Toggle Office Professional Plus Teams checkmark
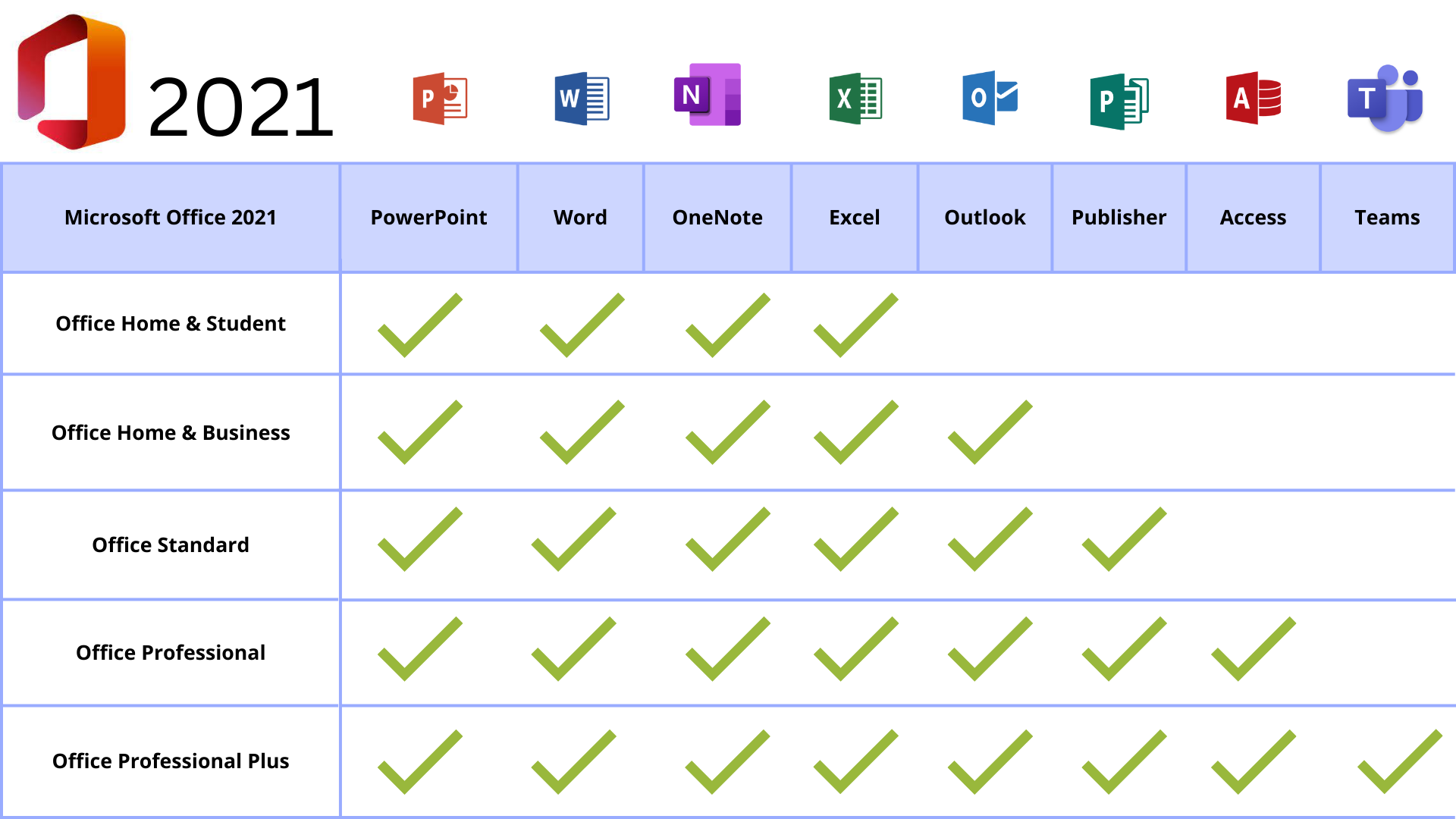Viewport: 1456px width, 819px height. pyautogui.click(x=1396, y=762)
